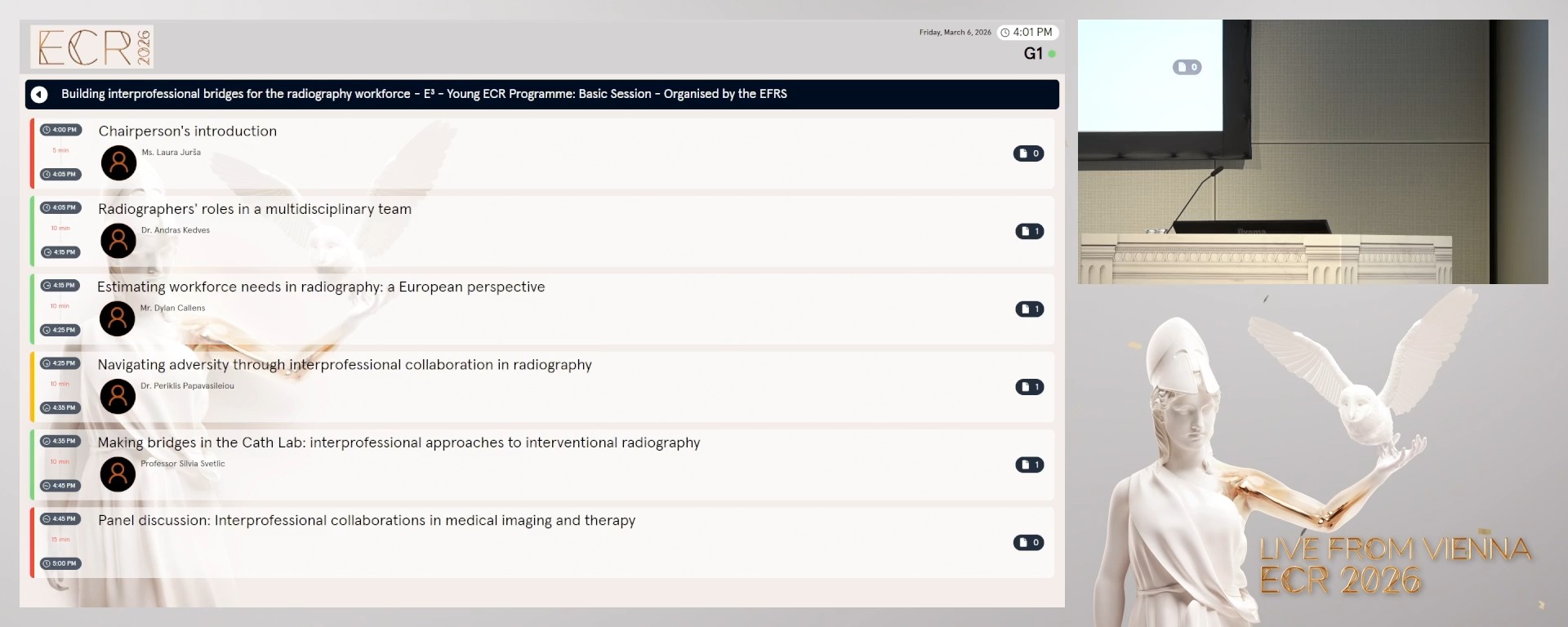Open the ECR 2026 logo
This screenshot has height=627, width=1568.
click(x=92, y=47)
